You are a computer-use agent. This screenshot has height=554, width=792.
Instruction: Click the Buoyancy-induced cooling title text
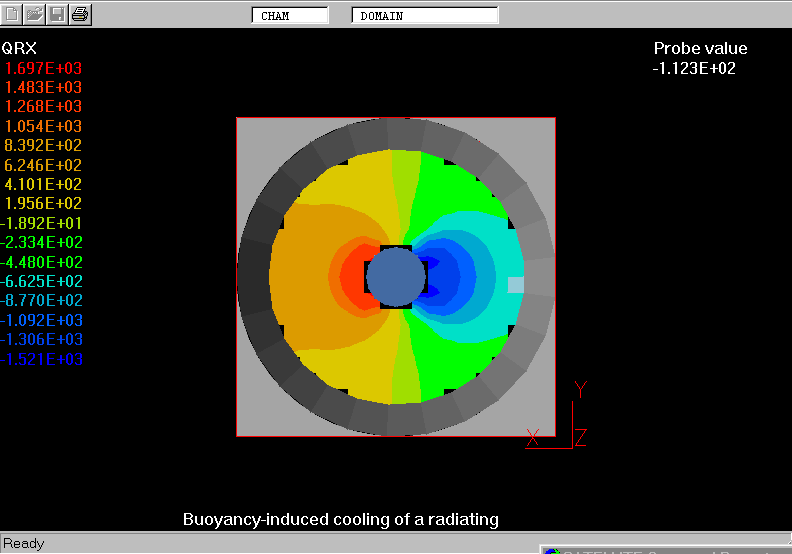point(340,520)
